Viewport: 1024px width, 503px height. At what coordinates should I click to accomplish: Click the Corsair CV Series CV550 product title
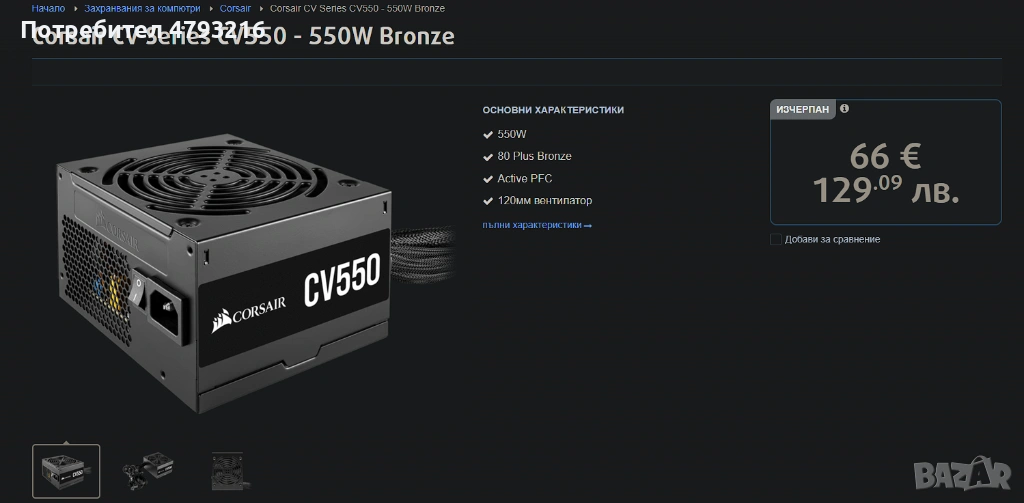pos(243,36)
